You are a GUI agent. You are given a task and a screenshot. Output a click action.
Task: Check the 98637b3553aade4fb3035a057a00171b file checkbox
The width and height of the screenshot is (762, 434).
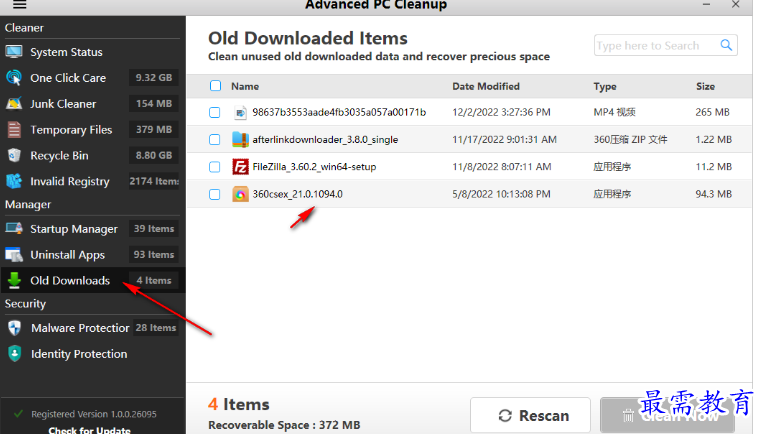click(214, 112)
